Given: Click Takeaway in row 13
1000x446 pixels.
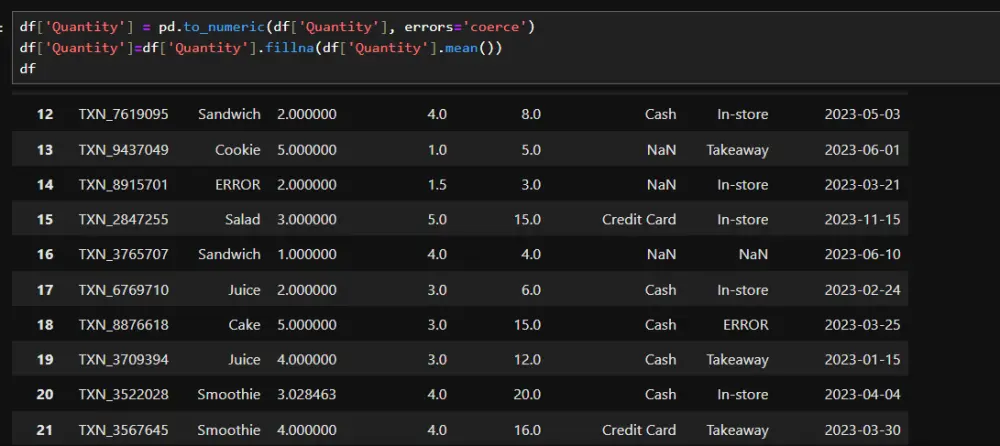Looking at the screenshot, I should coord(737,150).
